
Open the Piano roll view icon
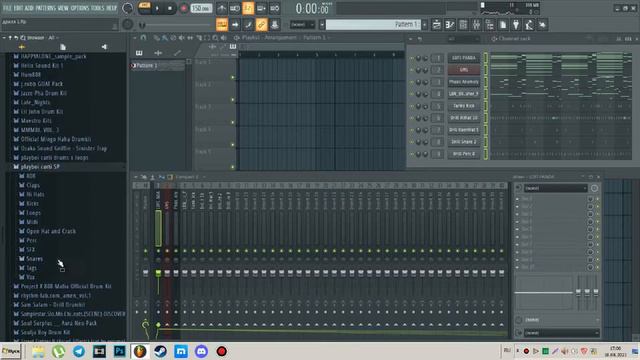pyautogui.click(x=450, y=25)
